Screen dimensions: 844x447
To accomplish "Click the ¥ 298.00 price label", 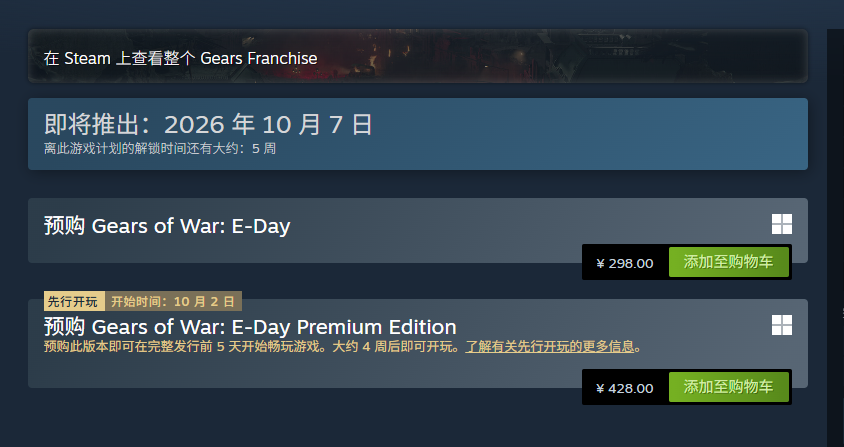I will coord(625,263).
